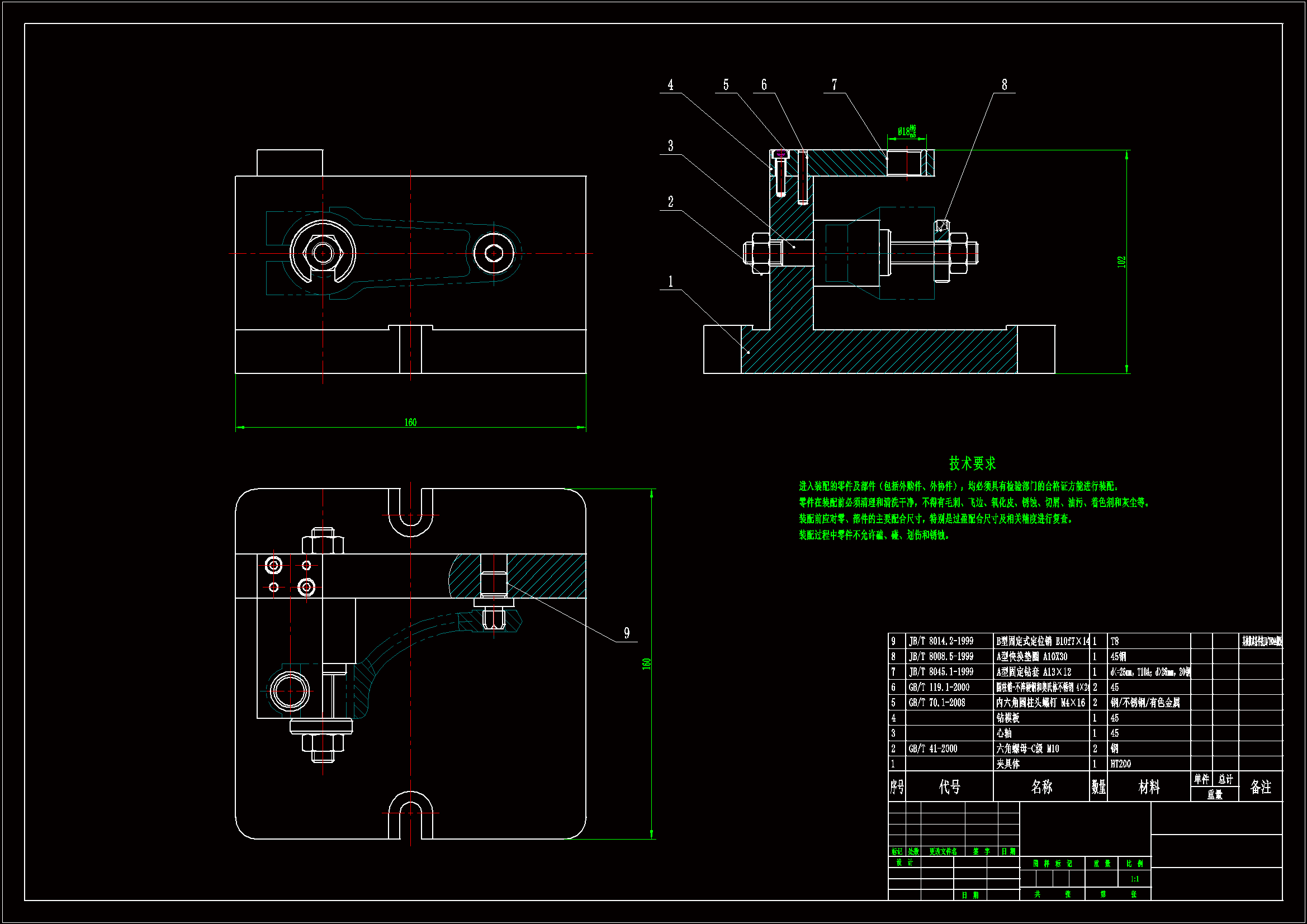Viewport: 1307px width, 924px height.
Task: Click the 1:1 scale value
Action: [x=1134, y=879]
